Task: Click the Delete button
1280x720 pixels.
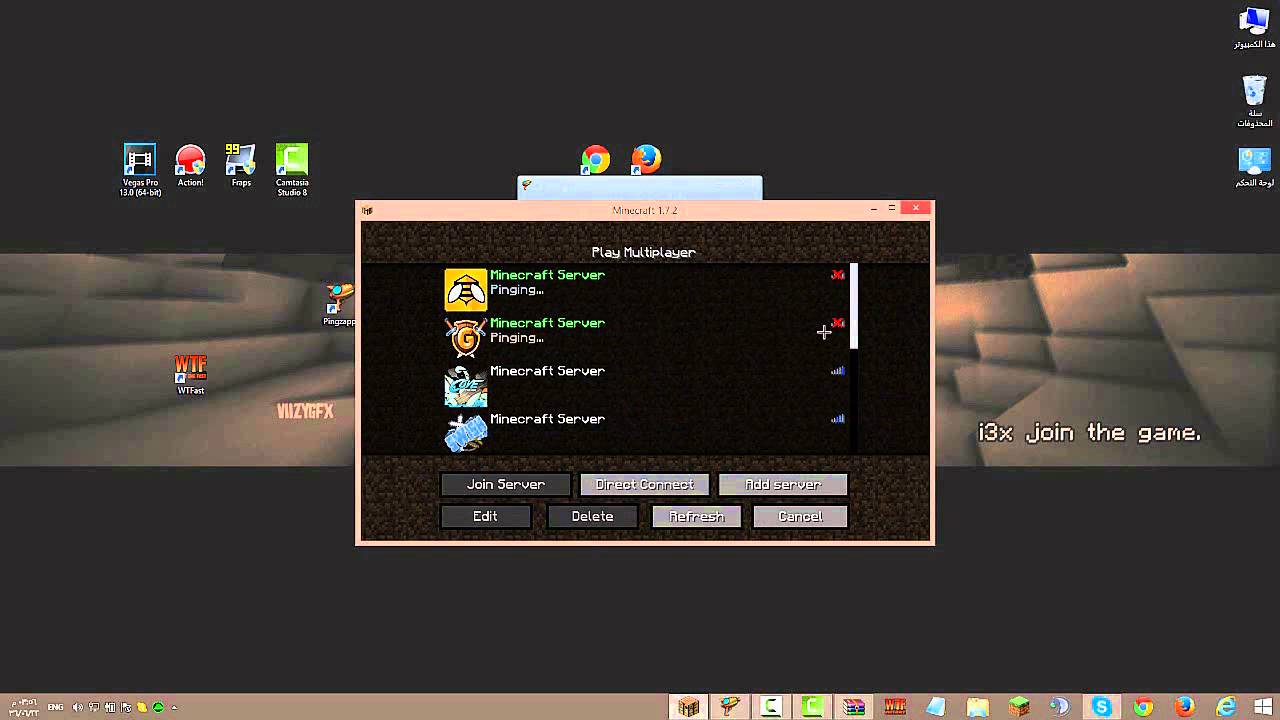Action: (592, 516)
